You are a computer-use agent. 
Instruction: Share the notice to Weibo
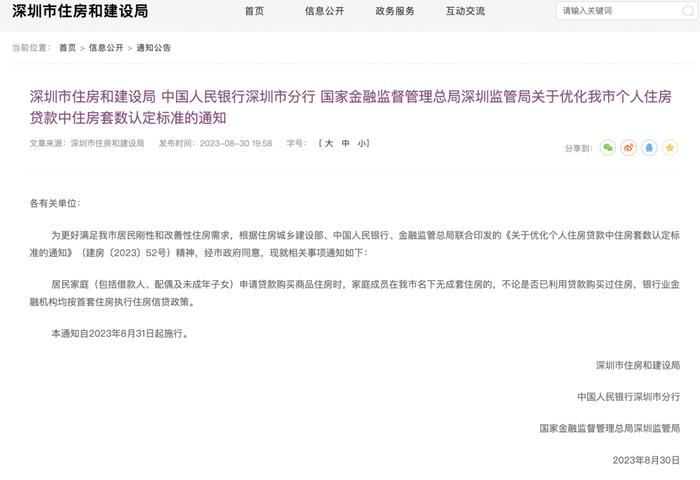click(x=628, y=148)
